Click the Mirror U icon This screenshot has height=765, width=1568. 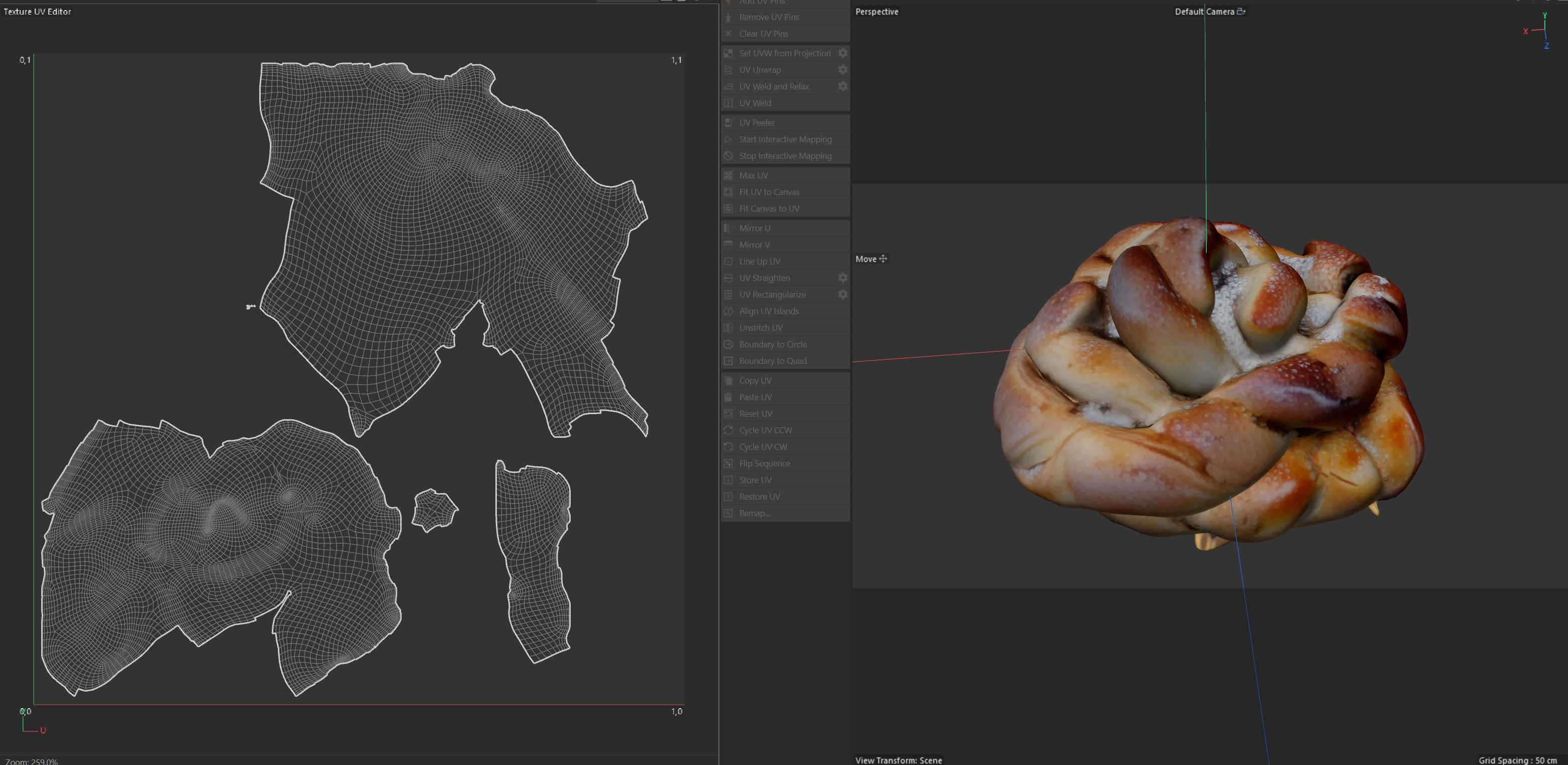tap(728, 228)
